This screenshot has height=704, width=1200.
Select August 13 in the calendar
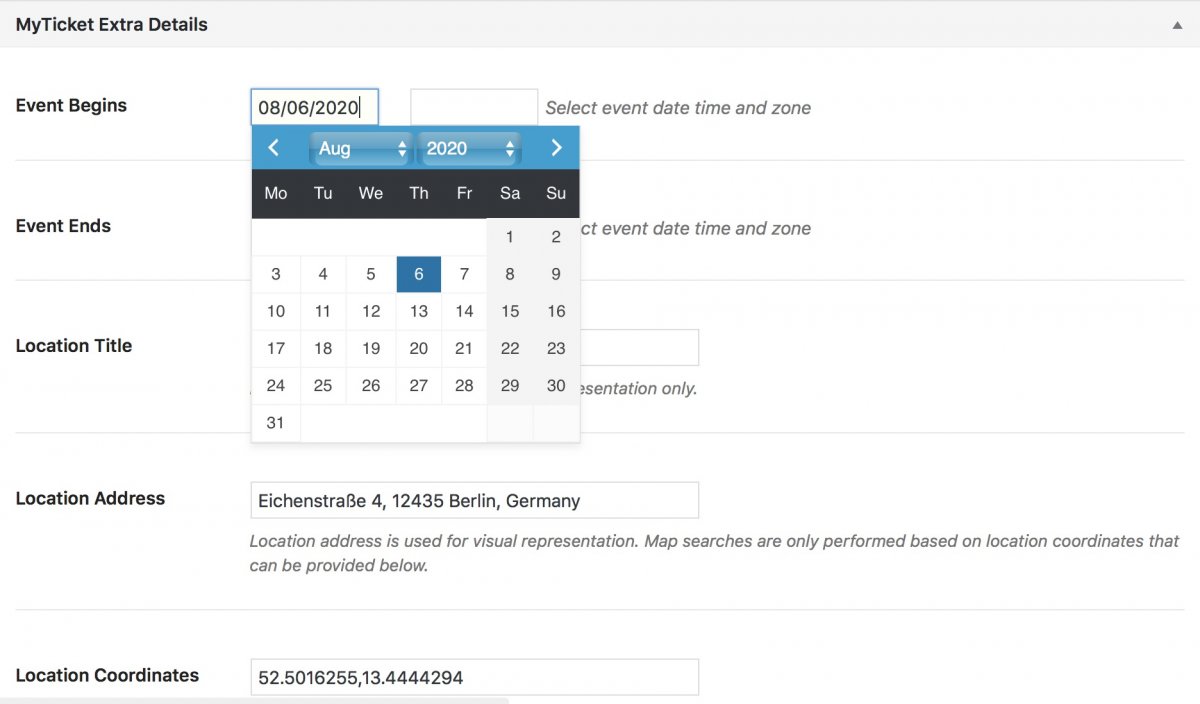point(418,311)
